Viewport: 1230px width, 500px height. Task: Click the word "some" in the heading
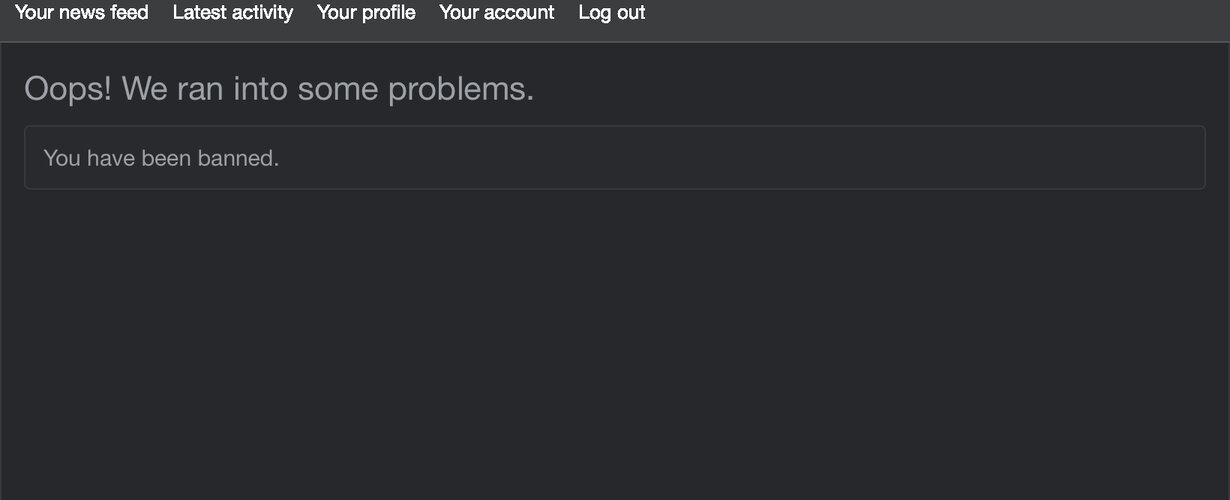pos(338,89)
